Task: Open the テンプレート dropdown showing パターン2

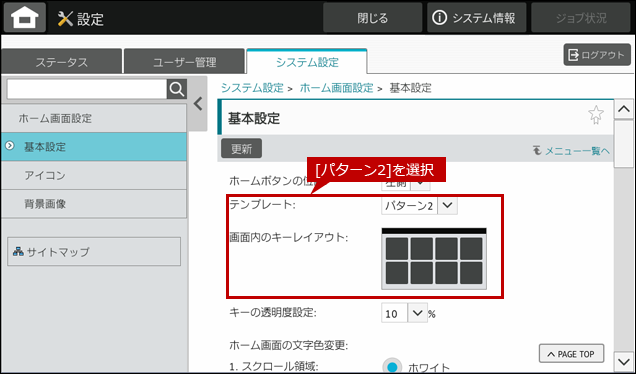Action: 419,206
